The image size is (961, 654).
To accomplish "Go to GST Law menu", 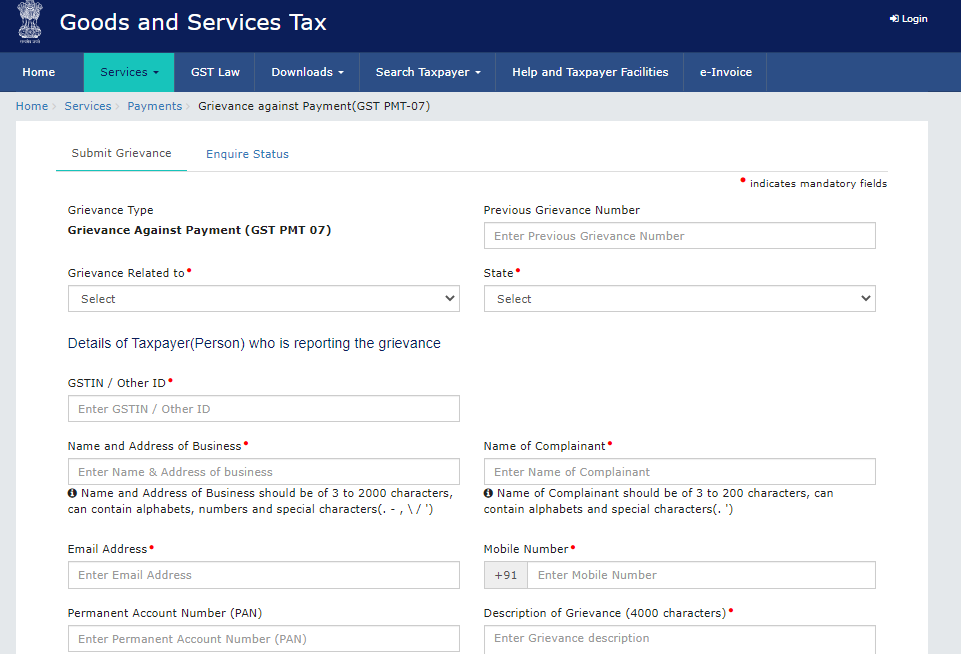I will 215,72.
